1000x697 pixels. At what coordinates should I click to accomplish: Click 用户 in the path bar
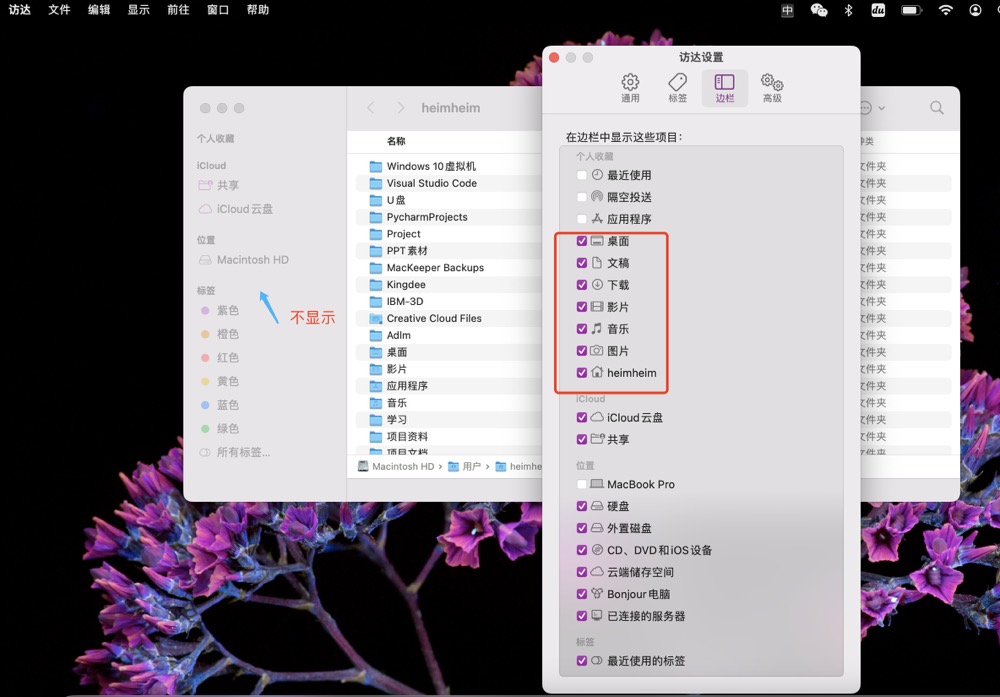point(471,467)
